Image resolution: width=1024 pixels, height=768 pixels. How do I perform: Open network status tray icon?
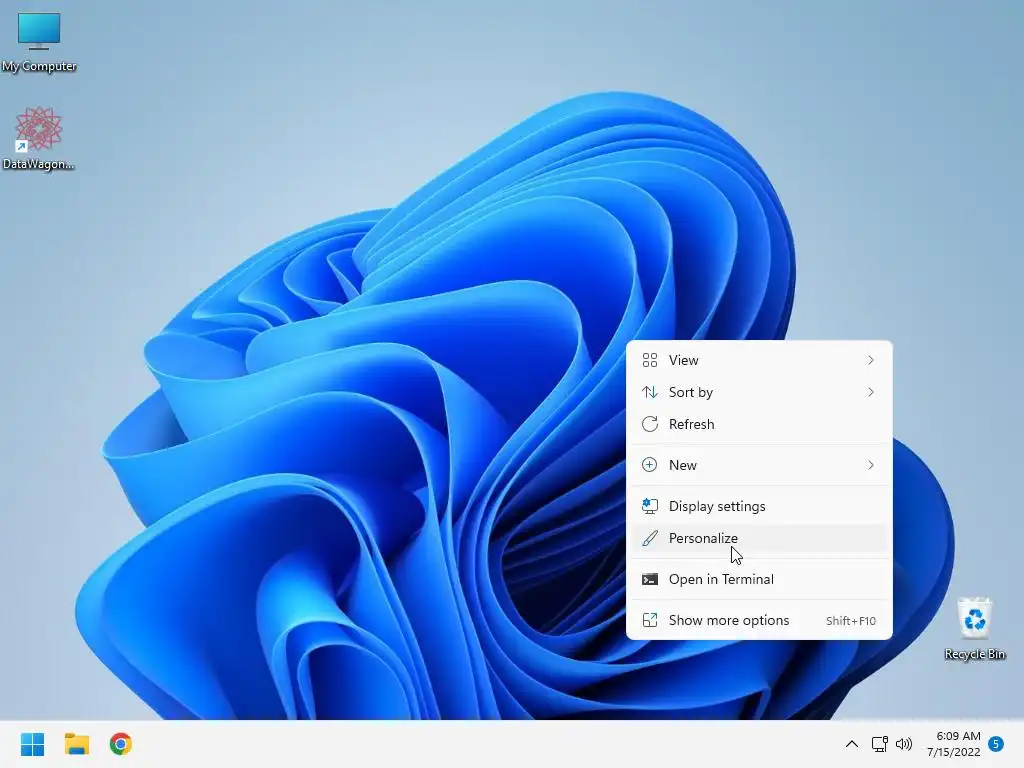[x=879, y=744]
